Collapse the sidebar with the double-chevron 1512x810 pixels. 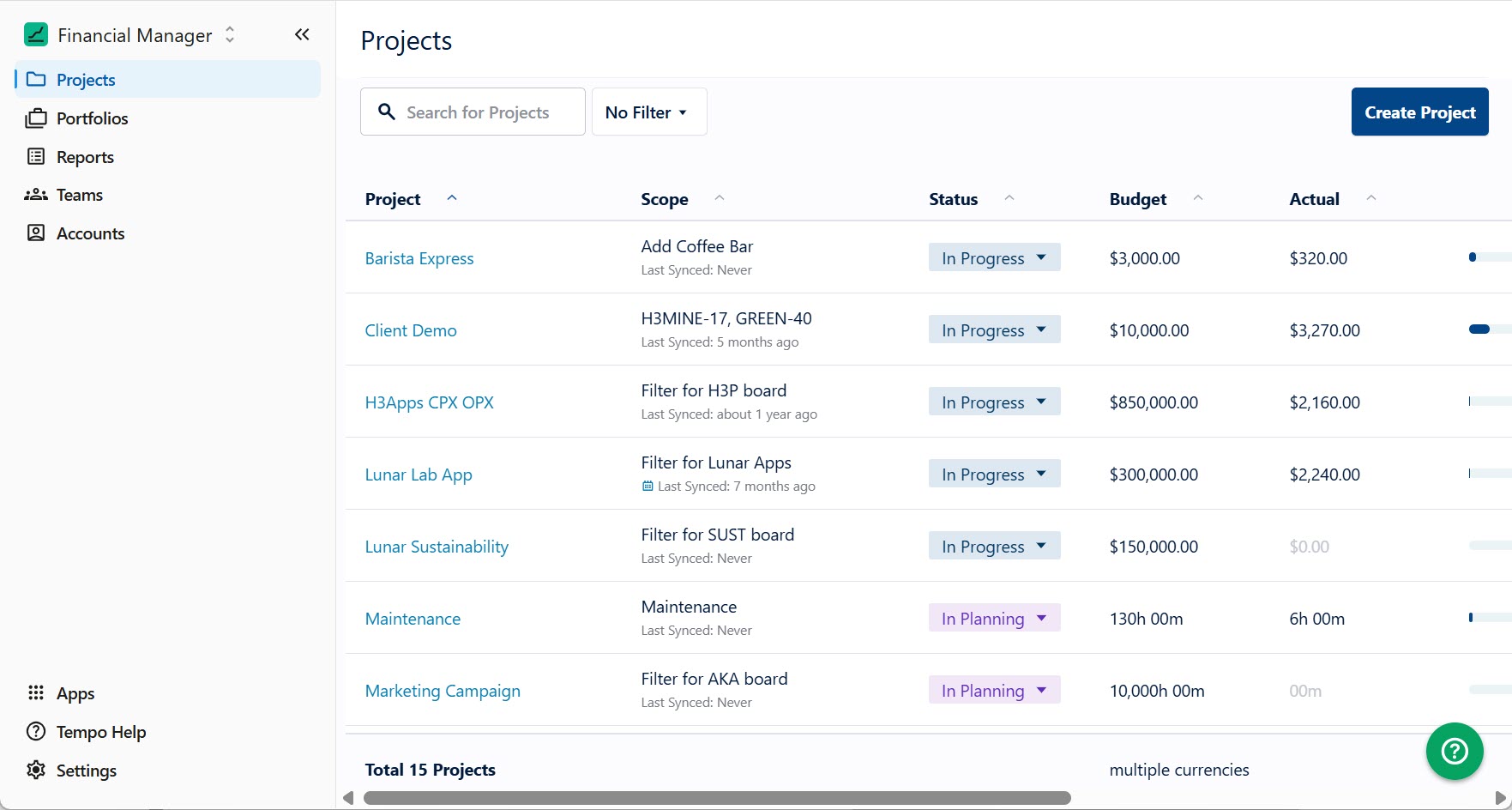click(x=301, y=34)
